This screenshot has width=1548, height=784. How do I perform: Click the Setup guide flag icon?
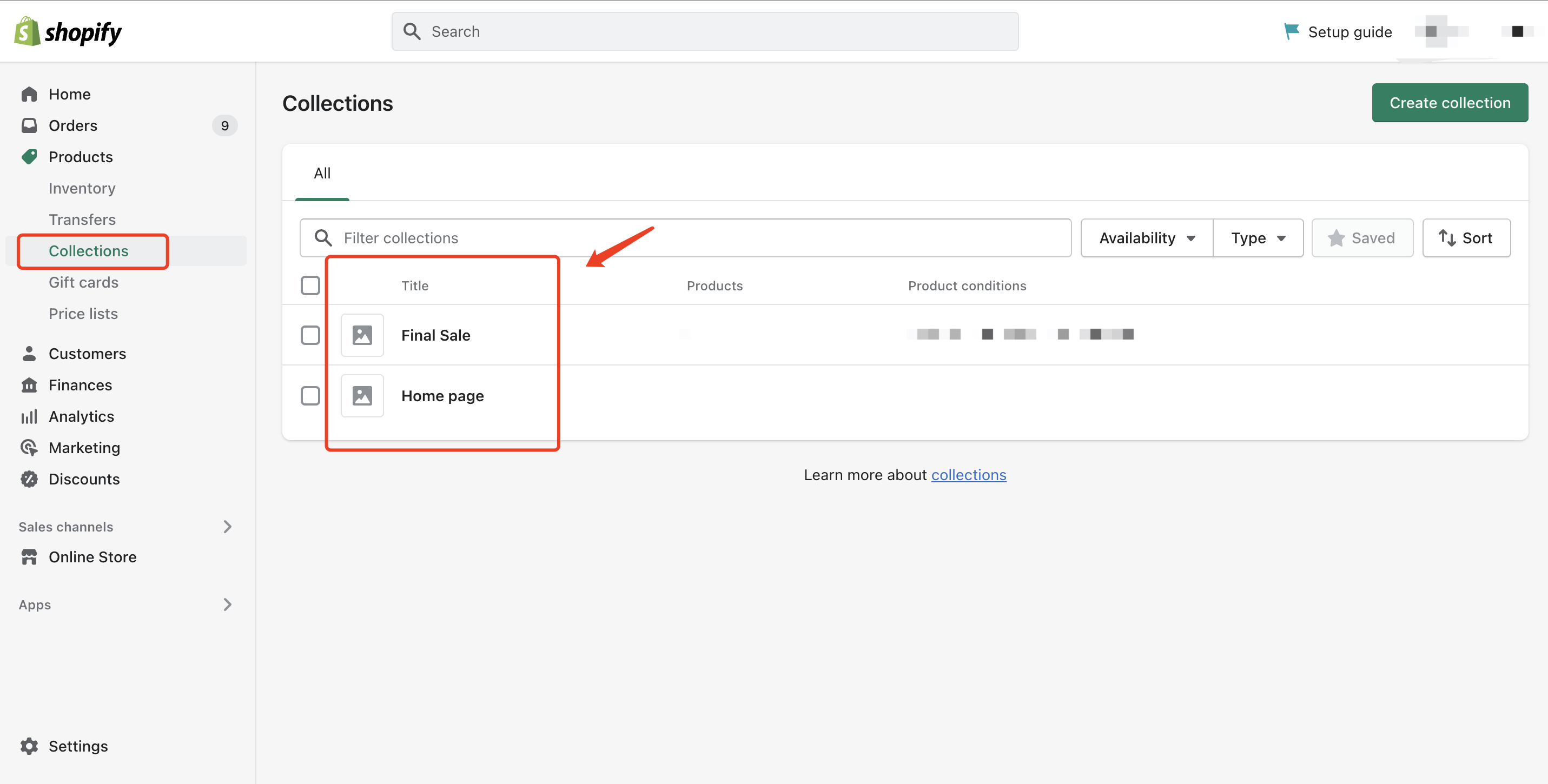[1292, 31]
